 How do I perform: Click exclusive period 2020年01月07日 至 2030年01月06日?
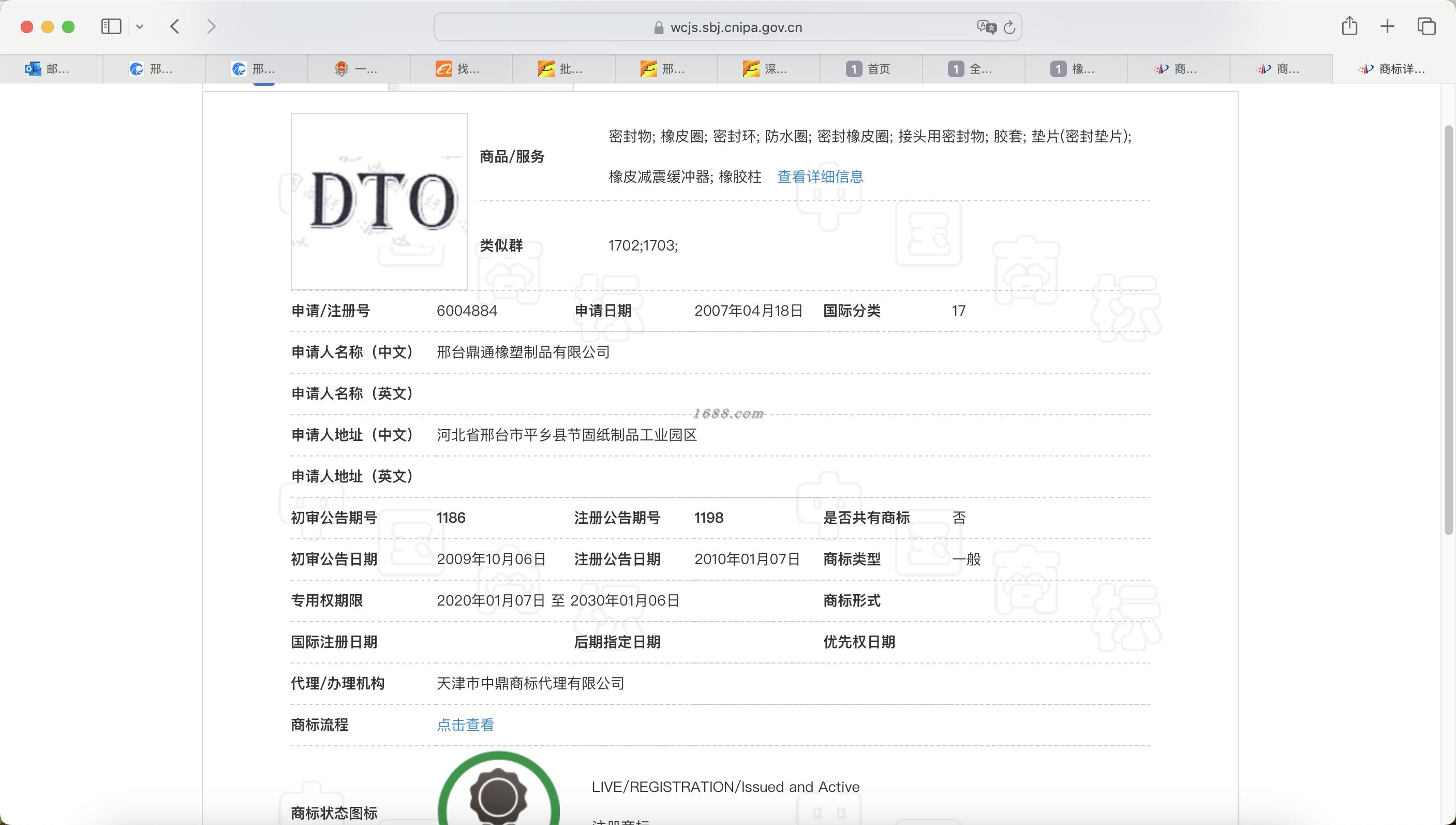click(558, 600)
